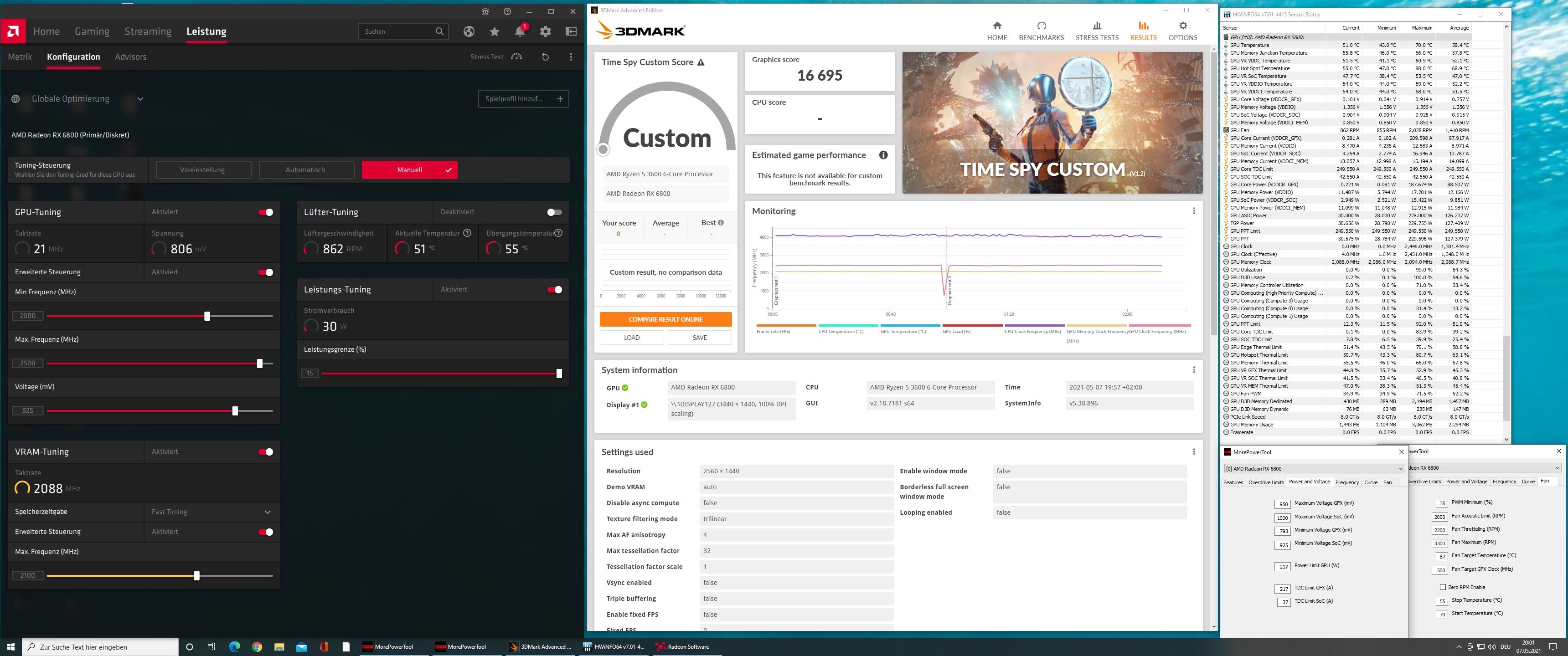This screenshot has height=656, width=1568.
Task: Select Automatisch tuning mode
Action: [x=305, y=170]
